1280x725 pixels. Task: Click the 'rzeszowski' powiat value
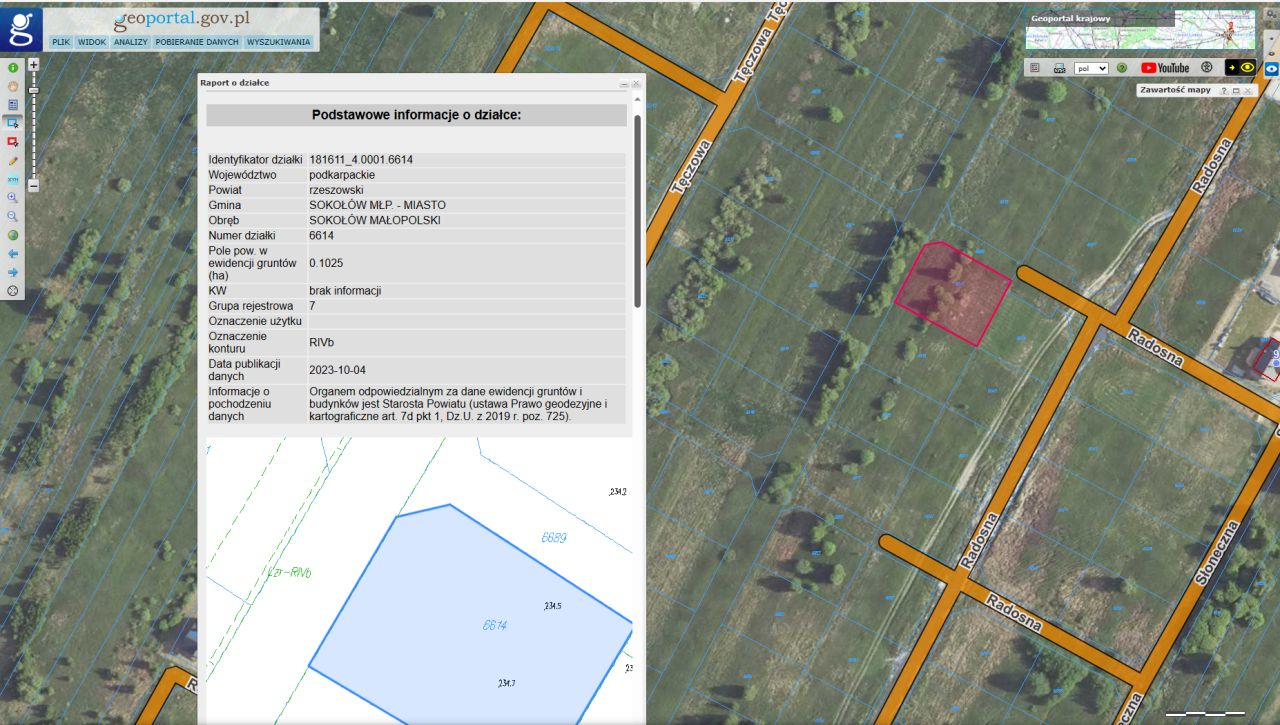coord(336,190)
